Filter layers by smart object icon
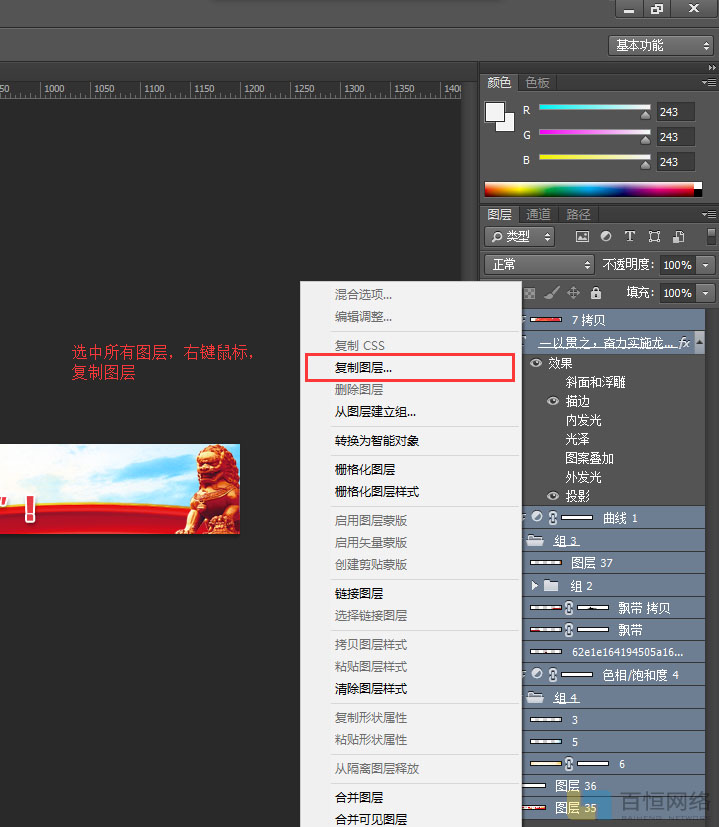The height and width of the screenshot is (827, 719). coord(678,237)
